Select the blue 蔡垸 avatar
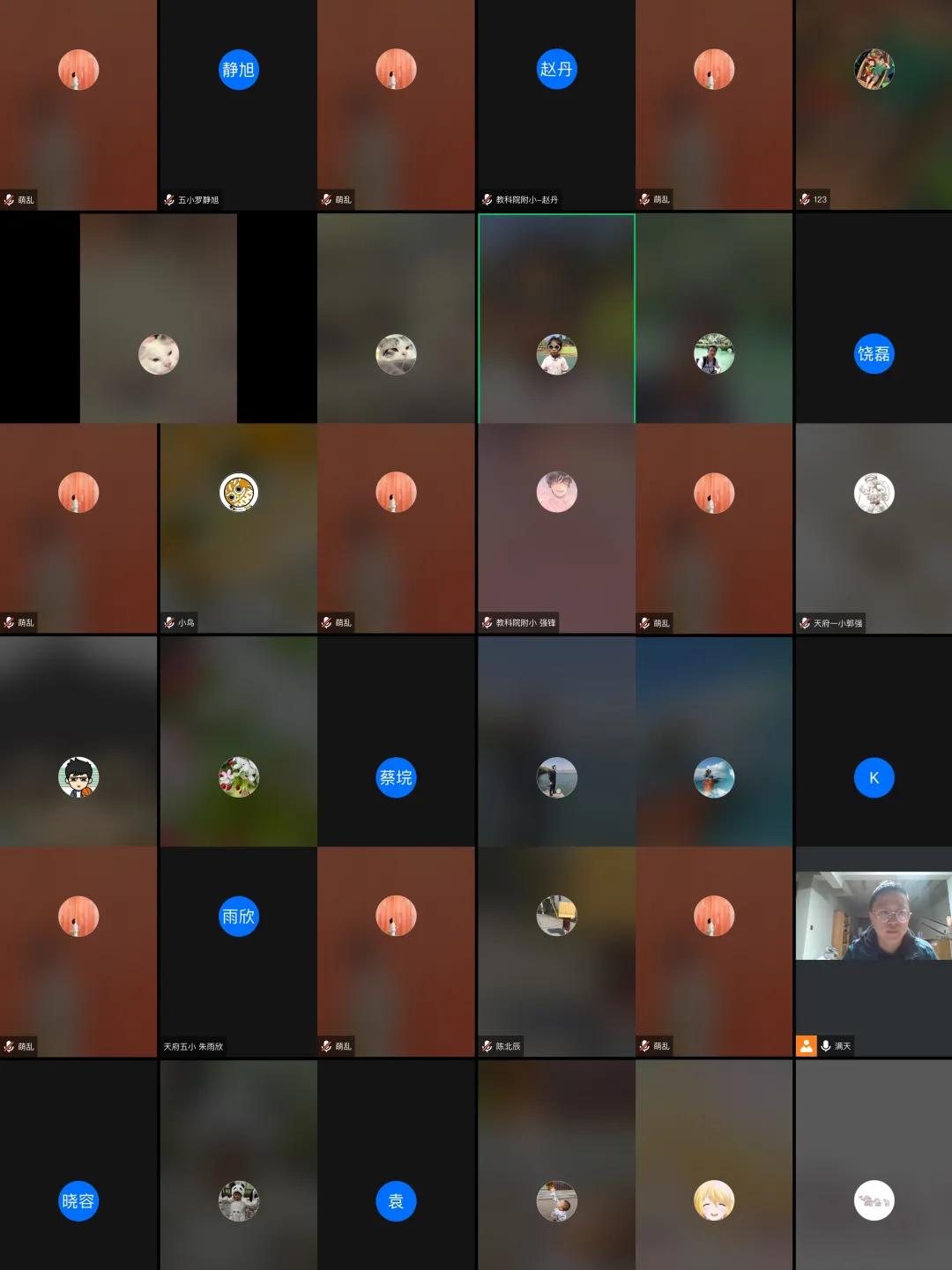Screen dimensions: 952x1270 pyautogui.click(x=396, y=777)
